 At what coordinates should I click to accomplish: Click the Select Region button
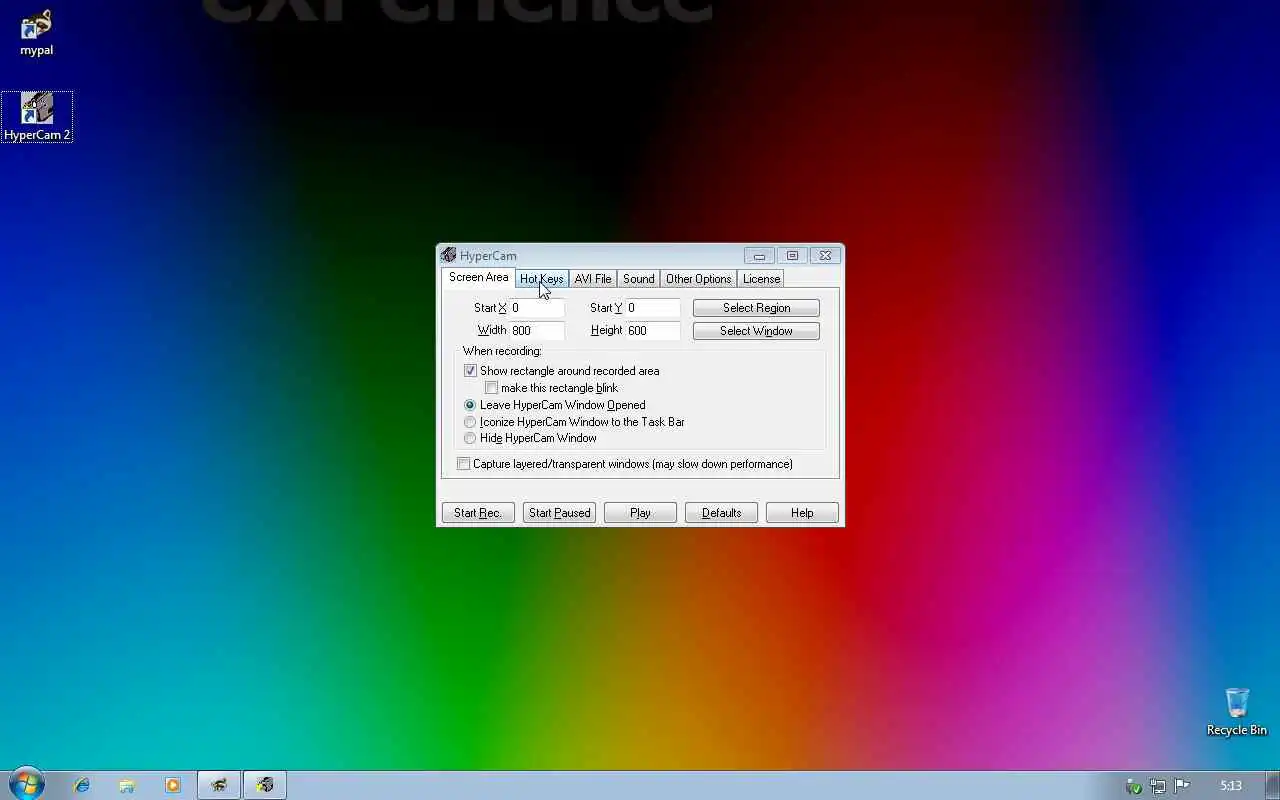(756, 308)
